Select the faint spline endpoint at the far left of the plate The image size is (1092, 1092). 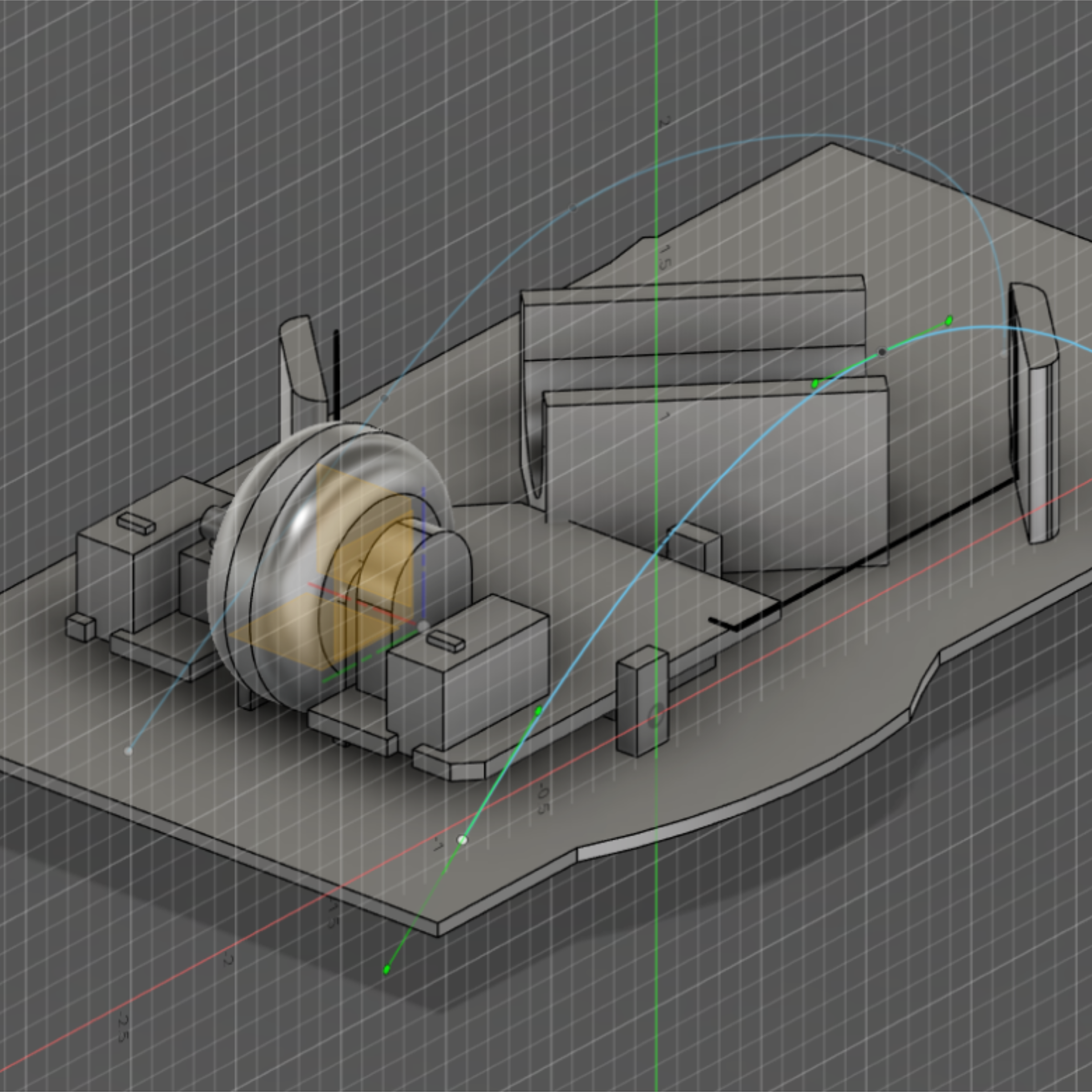(x=128, y=751)
